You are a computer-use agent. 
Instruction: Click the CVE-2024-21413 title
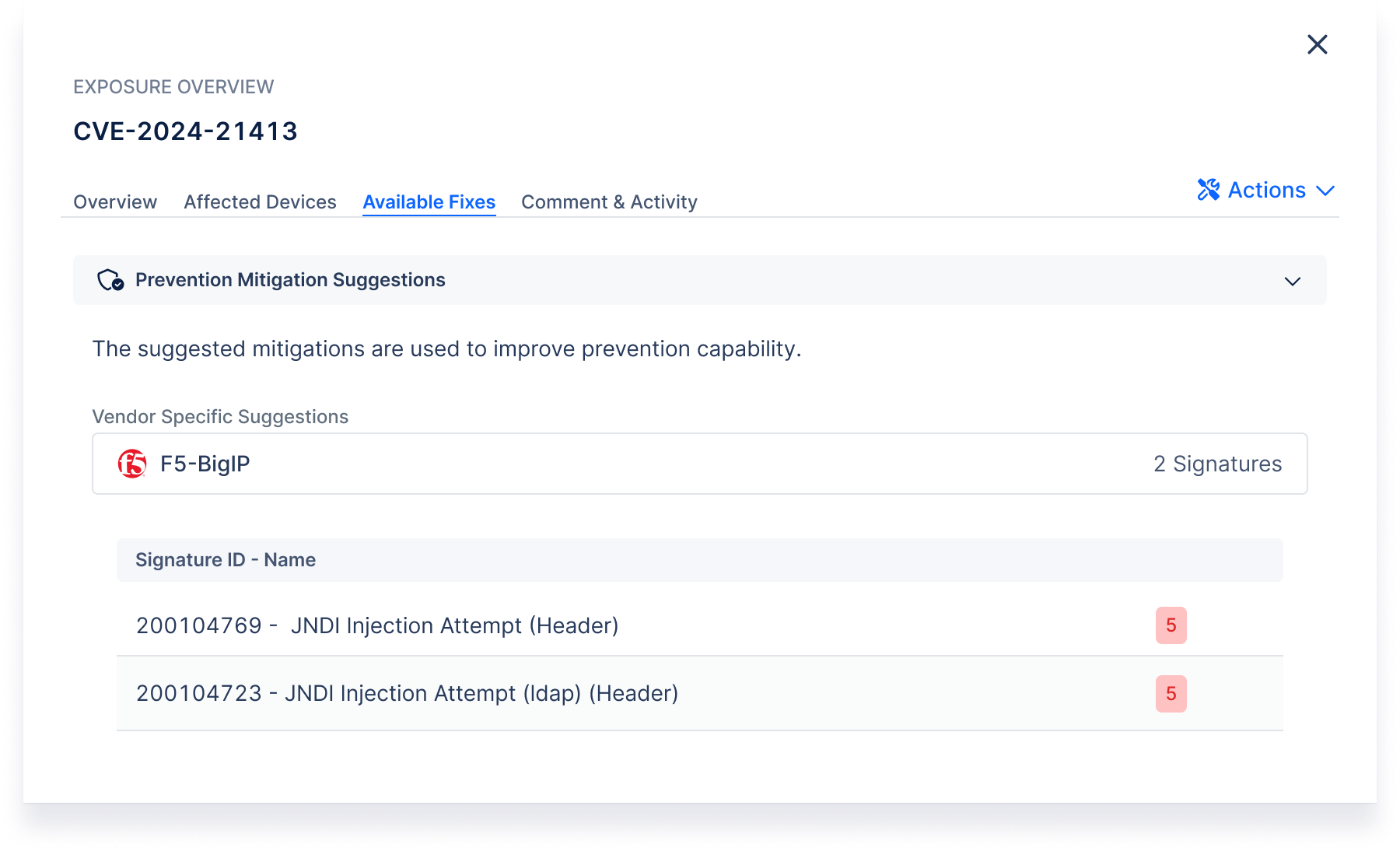tap(185, 131)
